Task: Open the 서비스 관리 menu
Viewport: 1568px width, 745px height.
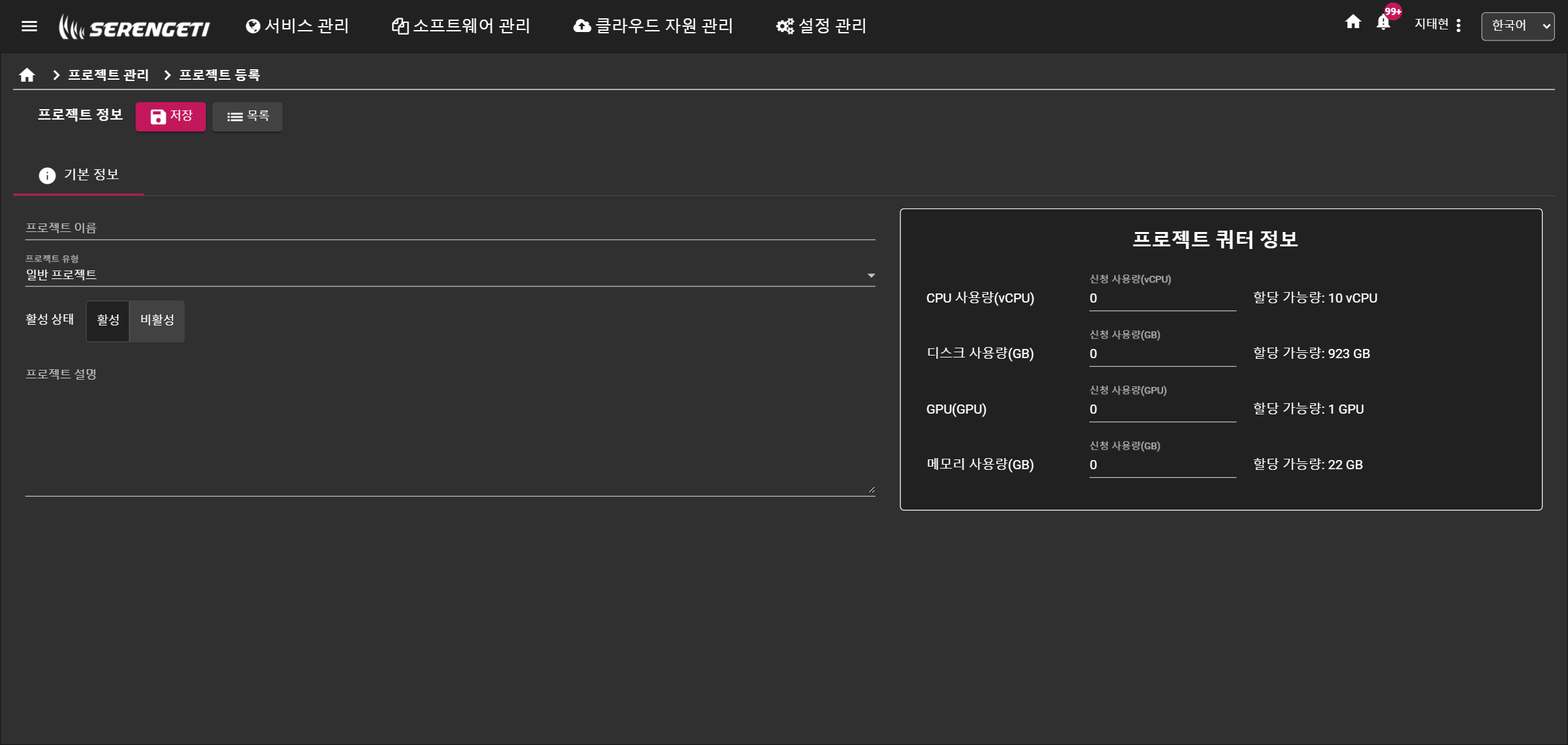Action: pos(297,26)
